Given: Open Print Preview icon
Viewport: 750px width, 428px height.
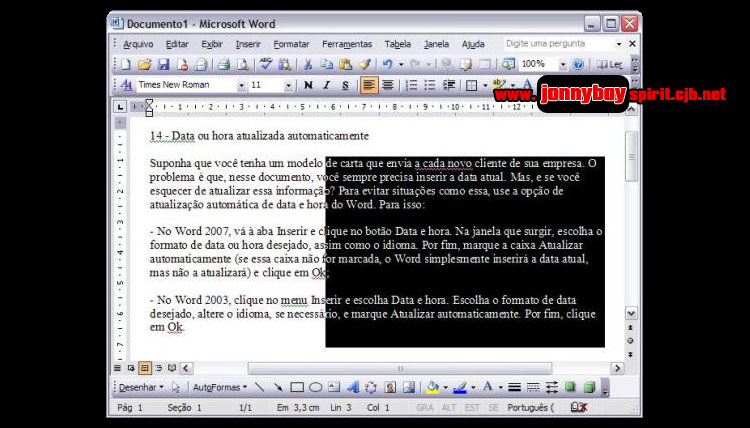Looking at the screenshot, I should [x=243, y=64].
